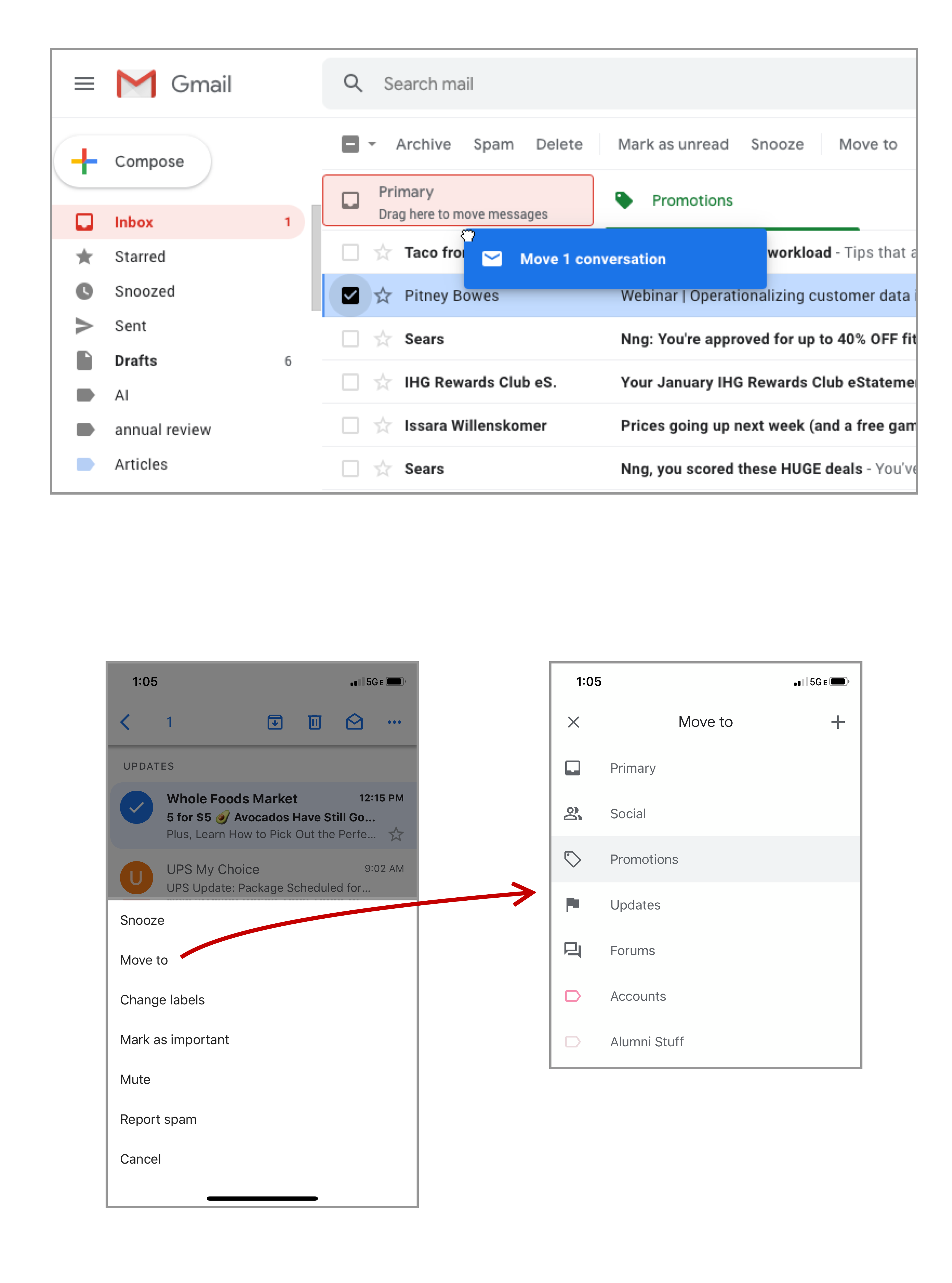Deselect the Whole Foods Market email
Viewport: 952px width, 1283px height.
(137, 807)
